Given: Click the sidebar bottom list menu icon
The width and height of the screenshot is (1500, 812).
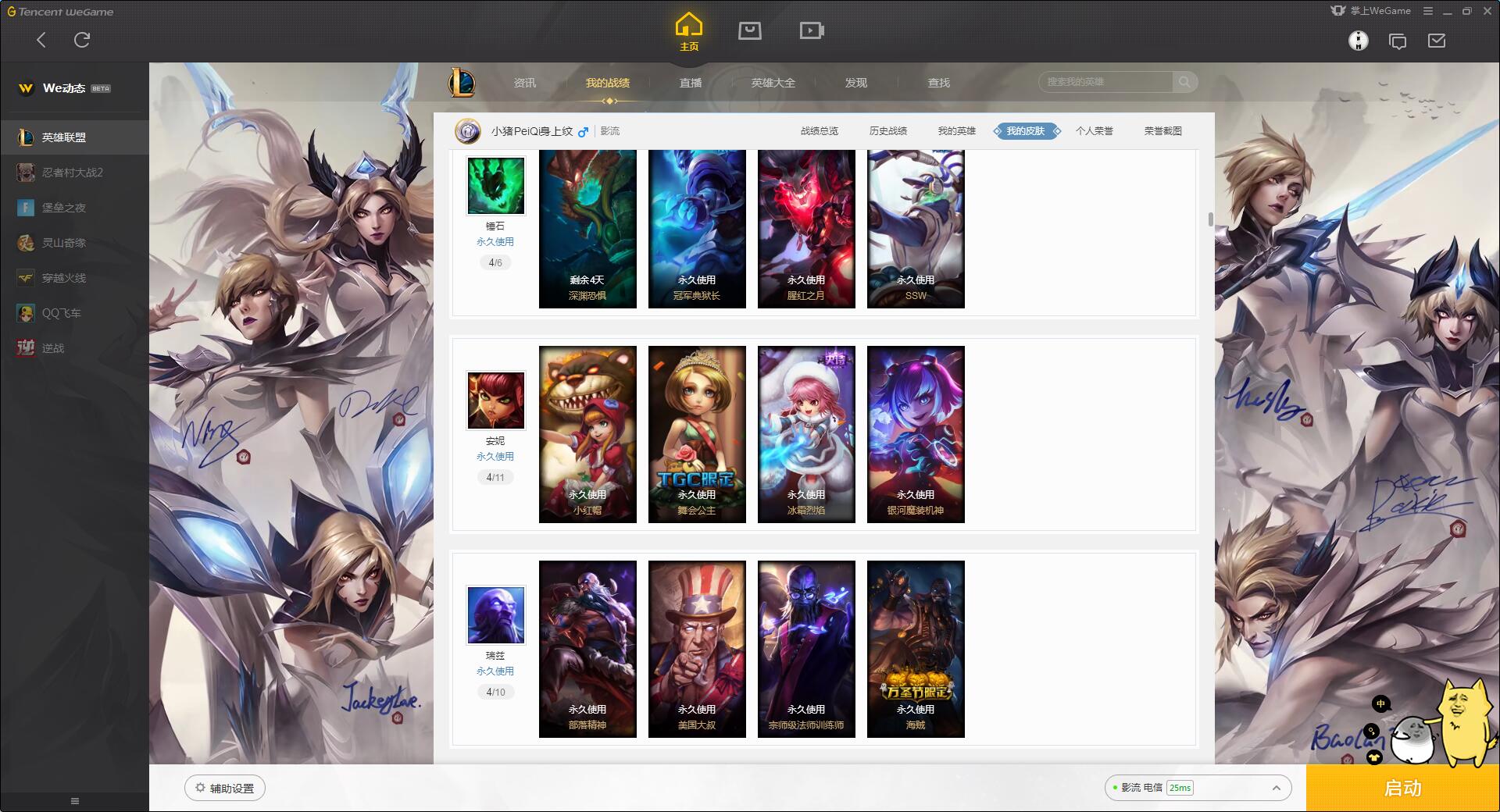Looking at the screenshot, I should point(75,801).
